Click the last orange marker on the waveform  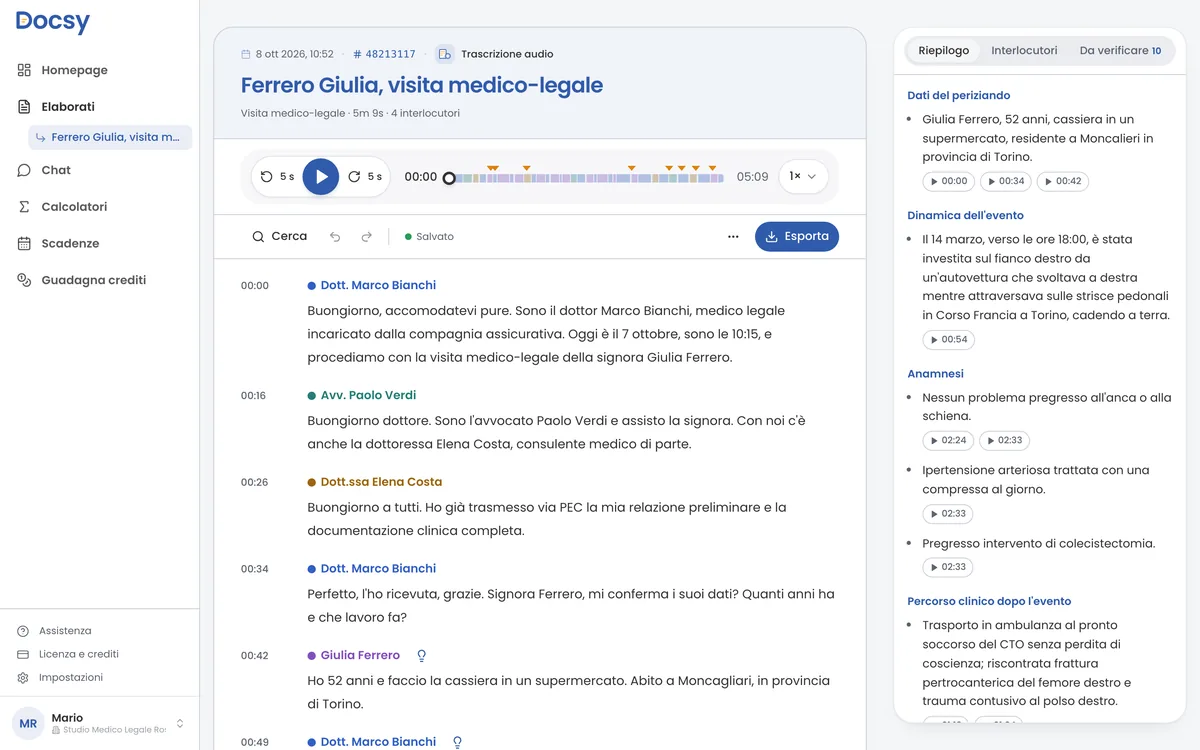click(712, 168)
